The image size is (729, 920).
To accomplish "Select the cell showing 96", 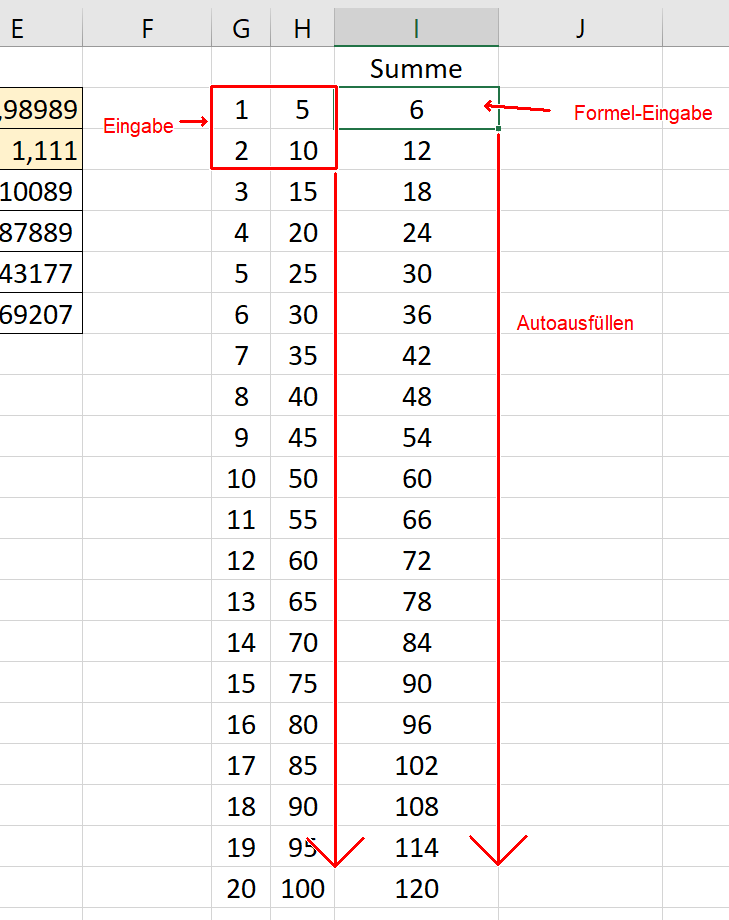I will tap(416, 725).
